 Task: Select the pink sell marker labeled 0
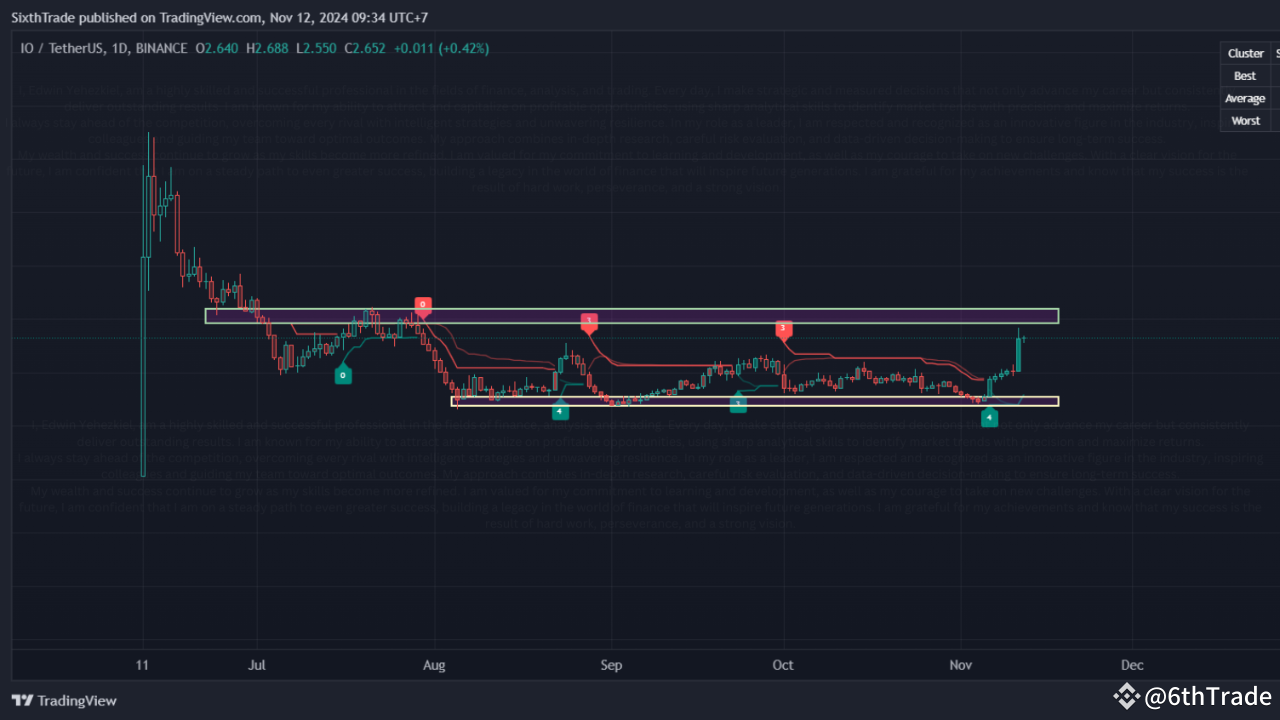[422, 305]
